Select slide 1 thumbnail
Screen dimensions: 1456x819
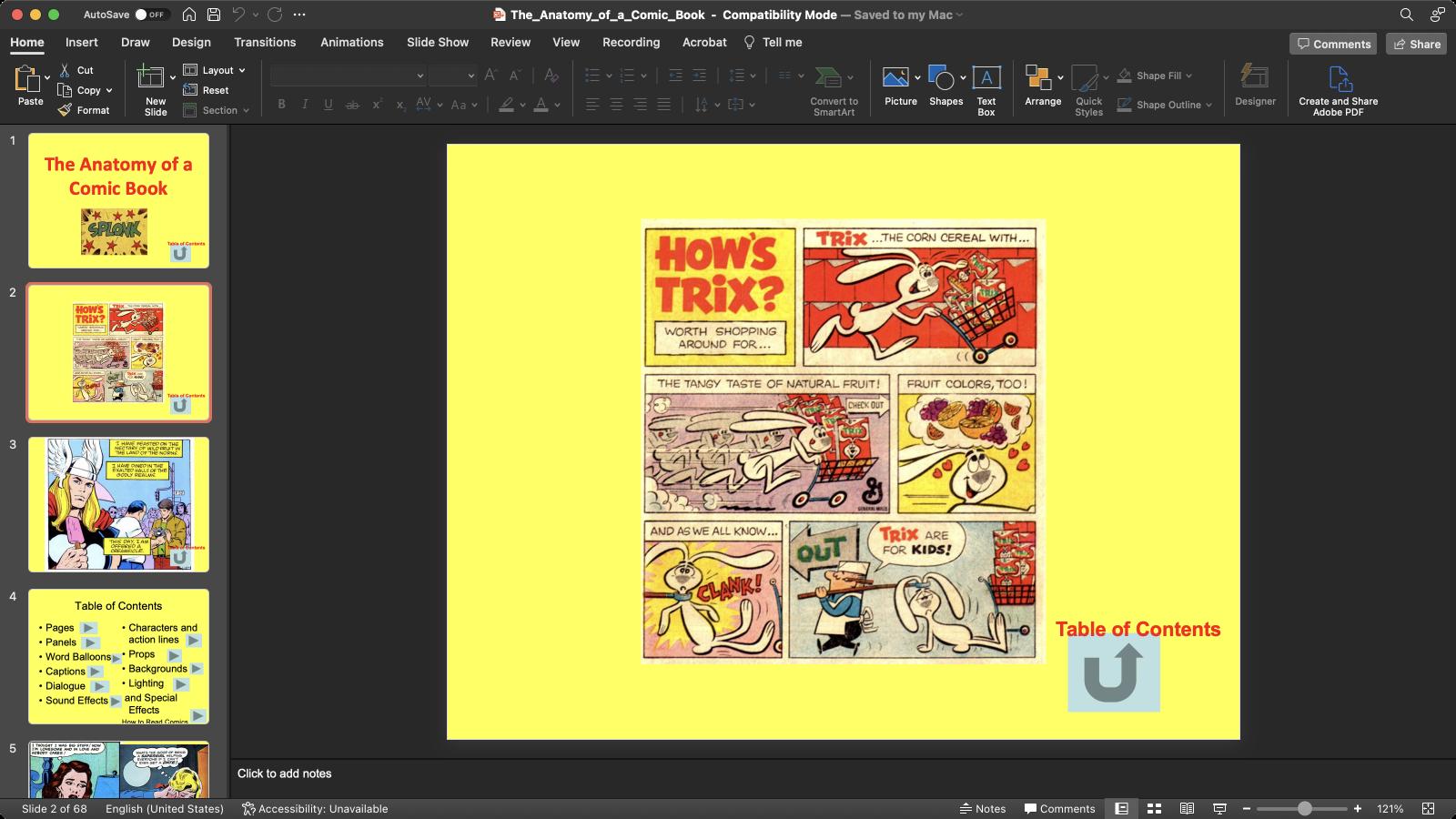tap(118, 200)
